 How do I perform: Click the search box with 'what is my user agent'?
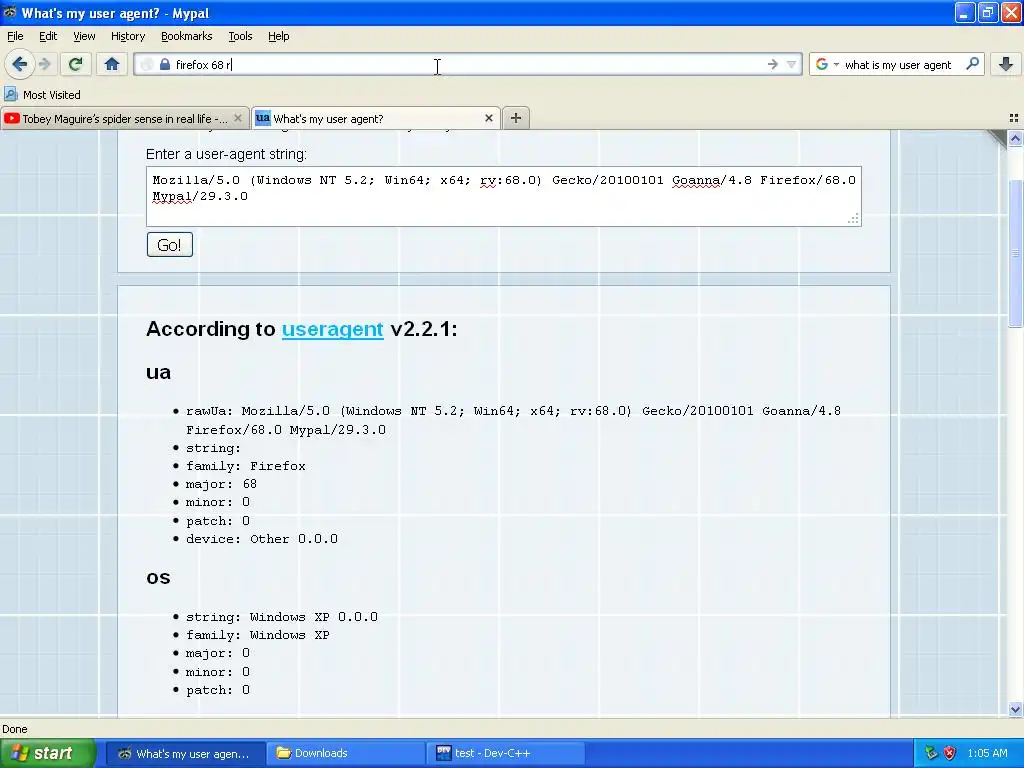897,65
